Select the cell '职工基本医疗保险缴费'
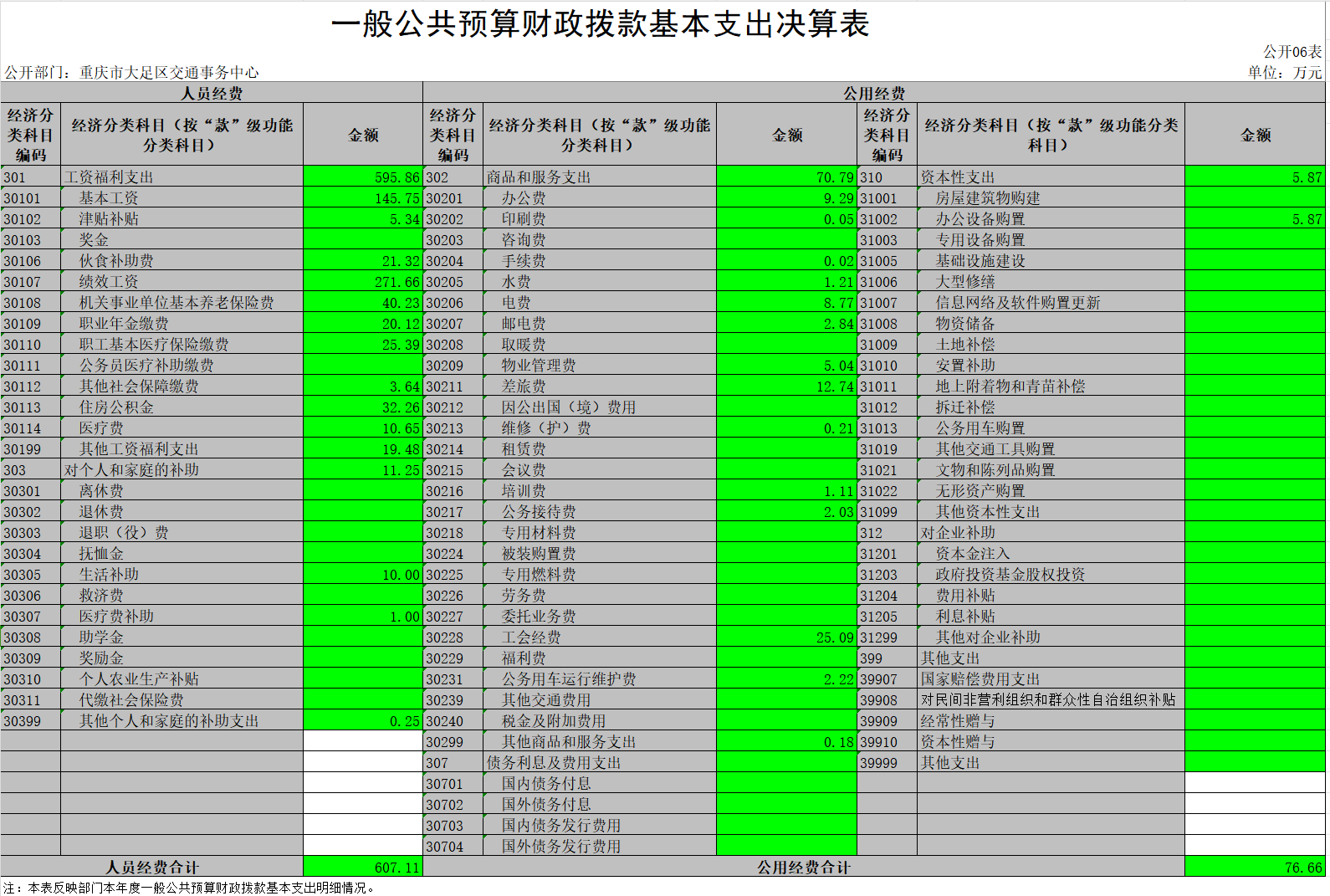 point(182,344)
